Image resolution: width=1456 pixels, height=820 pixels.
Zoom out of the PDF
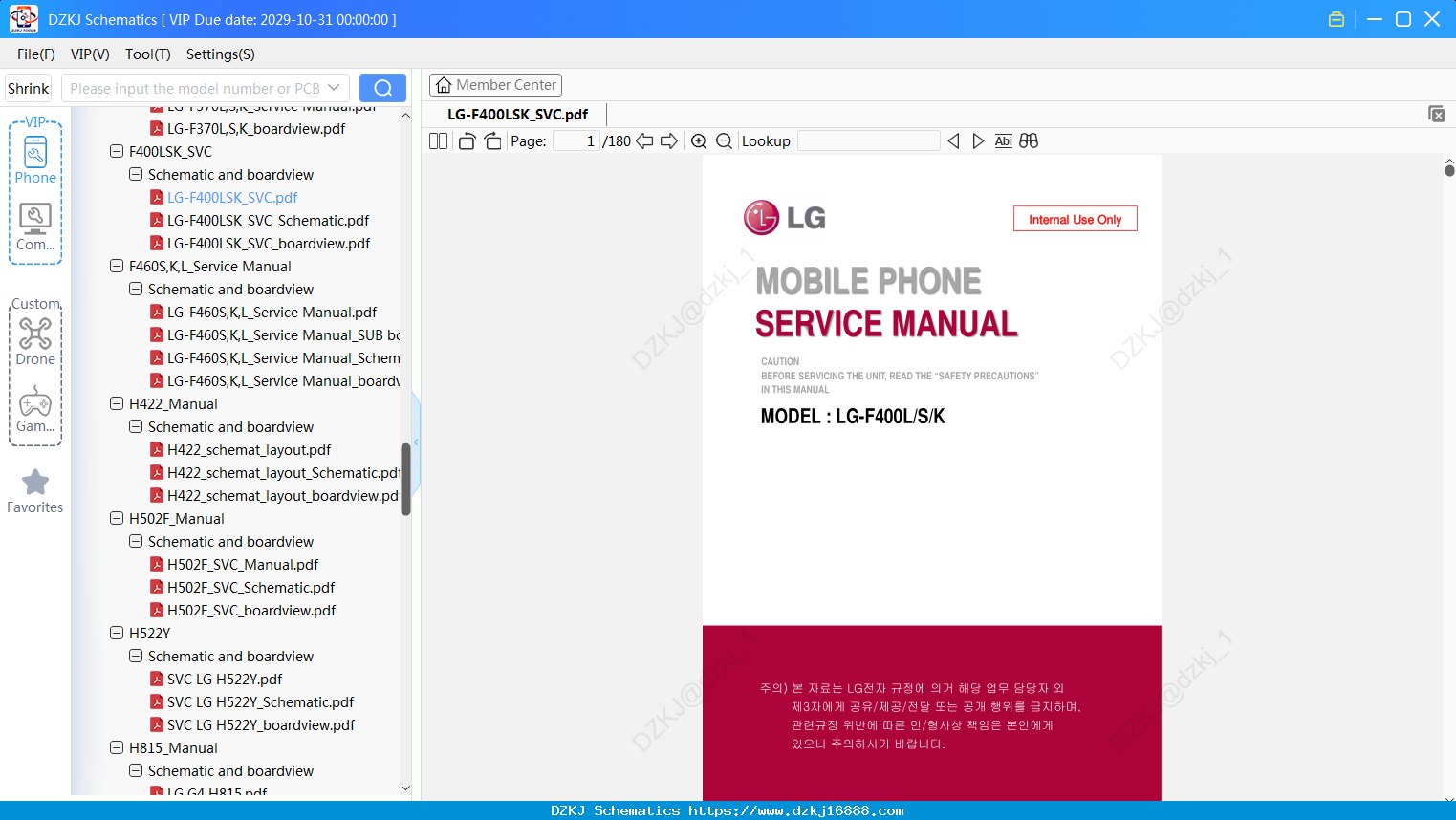click(725, 141)
